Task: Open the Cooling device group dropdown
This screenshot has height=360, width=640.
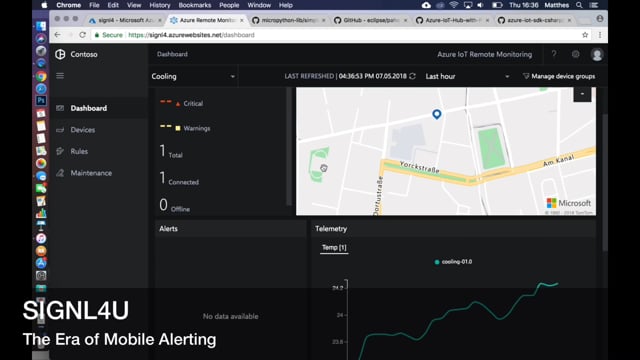Action: point(193,76)
